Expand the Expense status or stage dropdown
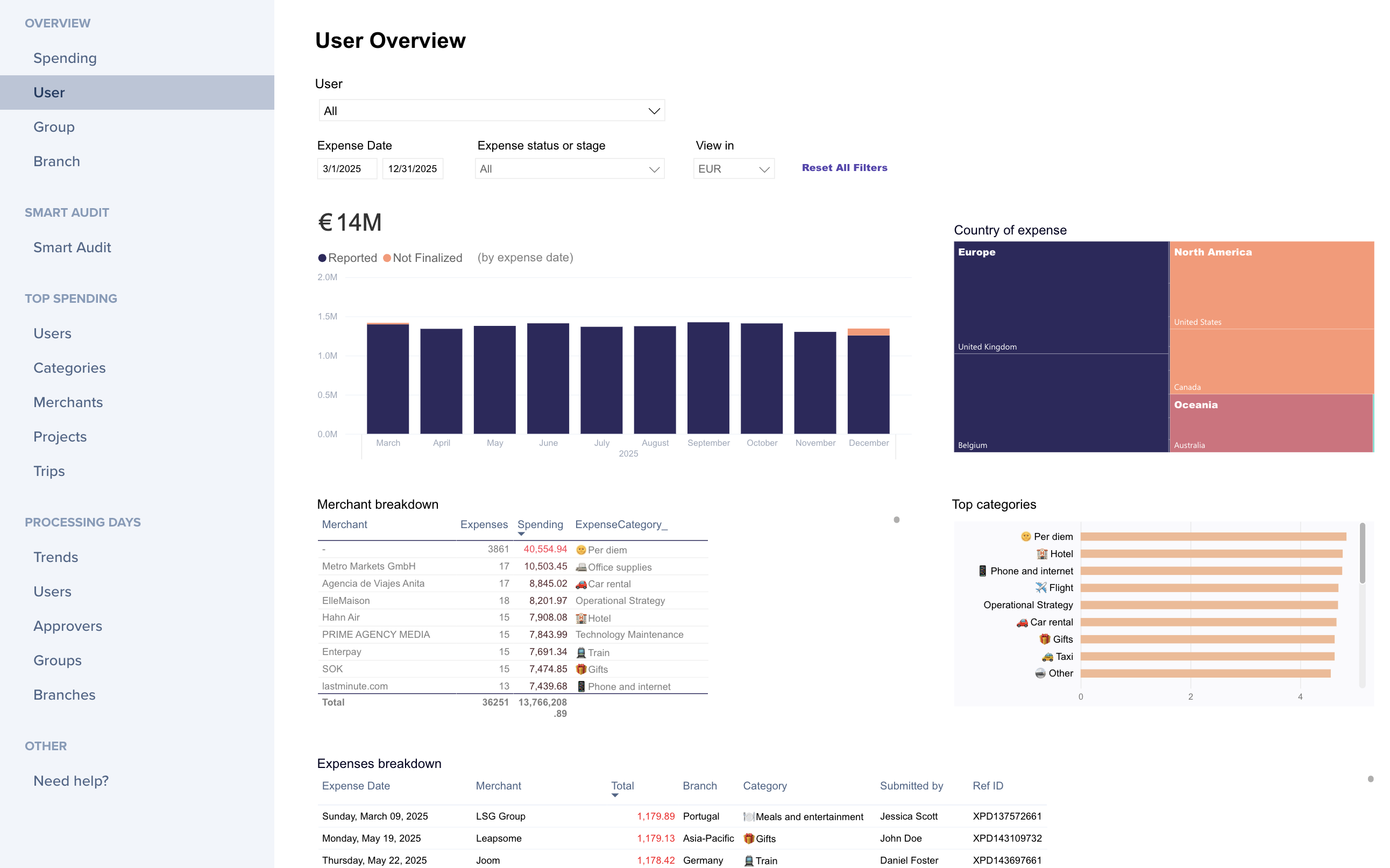The image size is (1390, 868). 569,169
